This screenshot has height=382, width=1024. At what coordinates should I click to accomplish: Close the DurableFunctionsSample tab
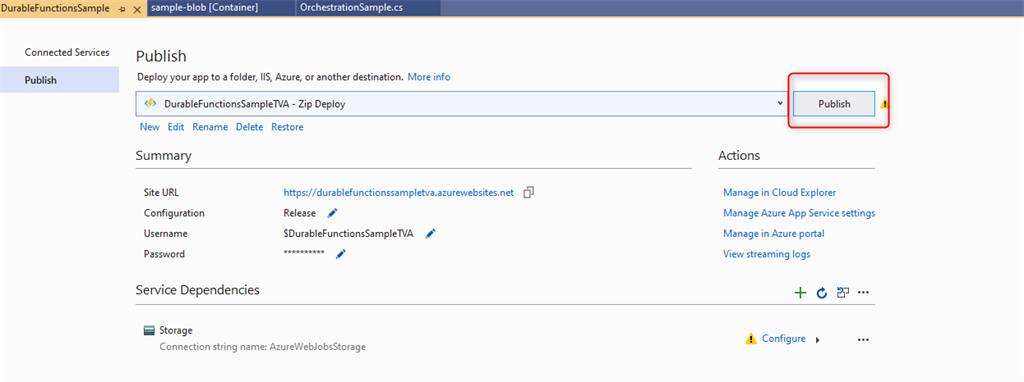[x=137, y=9]
